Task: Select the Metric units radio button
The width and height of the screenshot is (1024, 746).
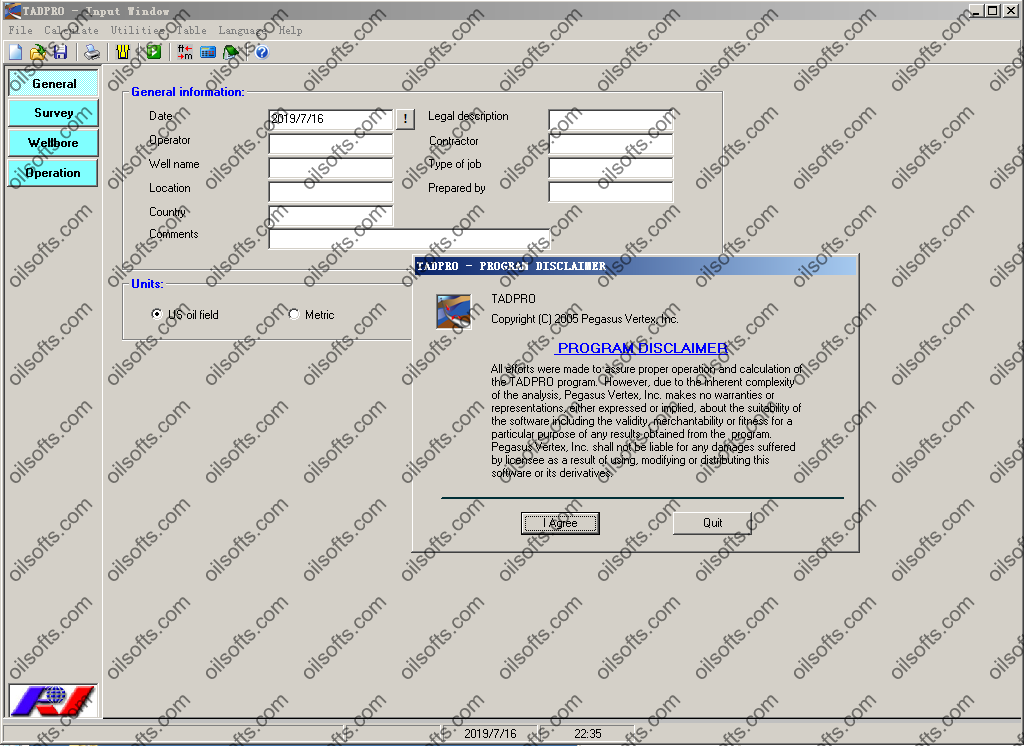Action: pyautogui.click(x=294, y=314)
